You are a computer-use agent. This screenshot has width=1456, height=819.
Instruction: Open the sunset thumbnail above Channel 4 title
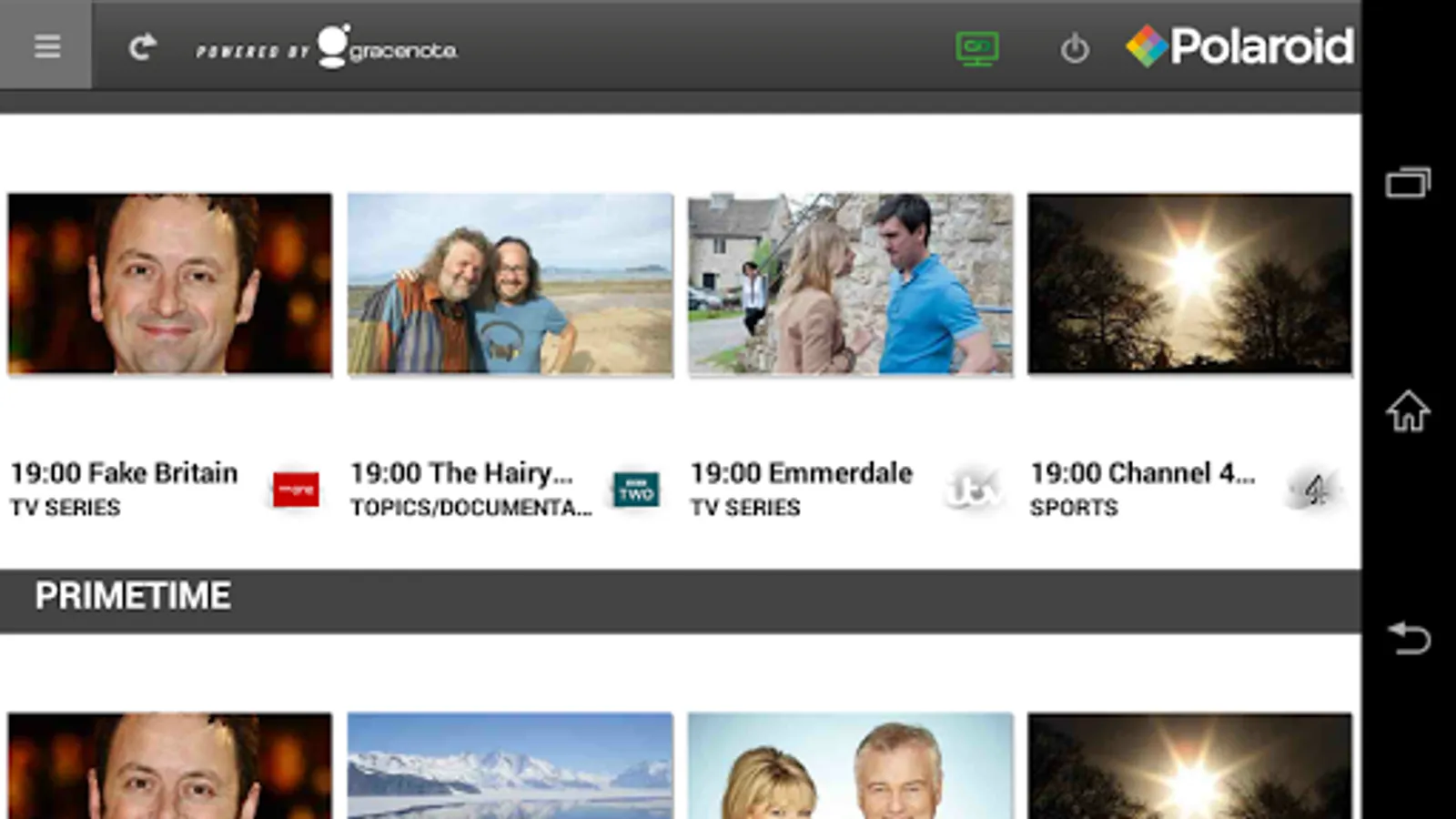tap(1190, 283)
